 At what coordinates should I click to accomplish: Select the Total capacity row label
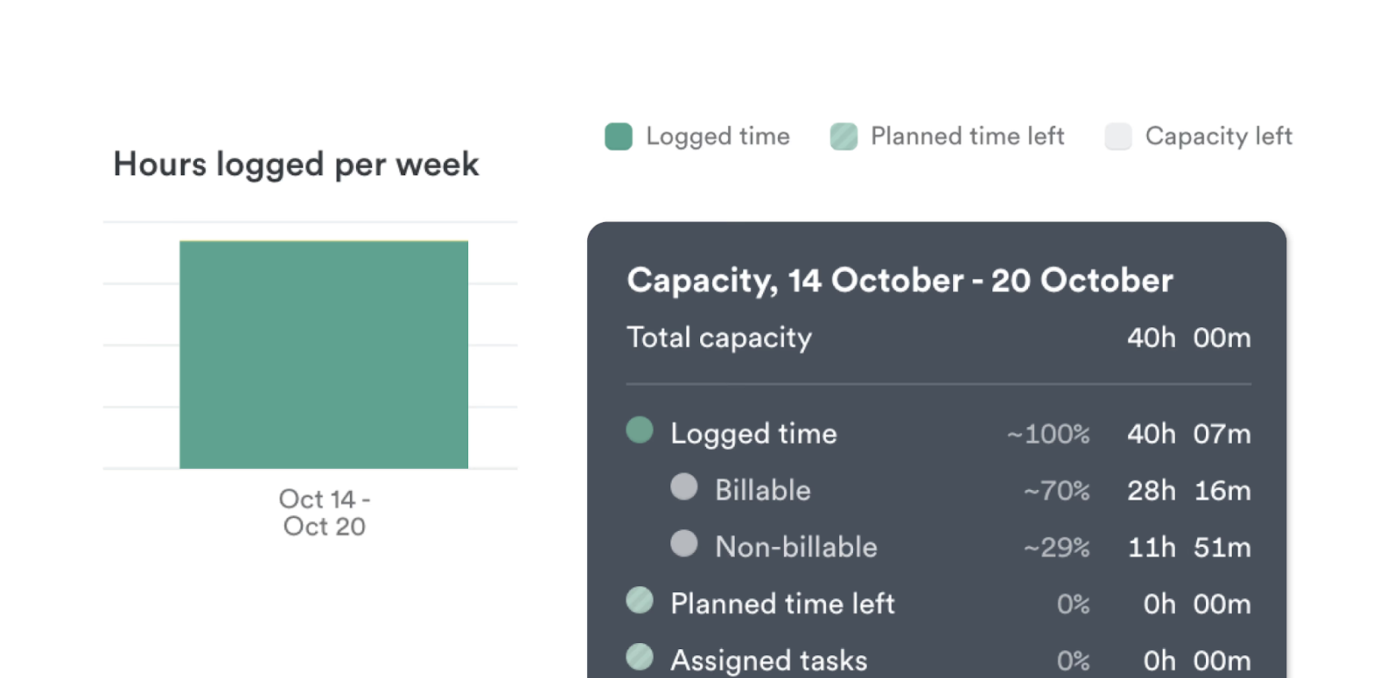(718, 338)
